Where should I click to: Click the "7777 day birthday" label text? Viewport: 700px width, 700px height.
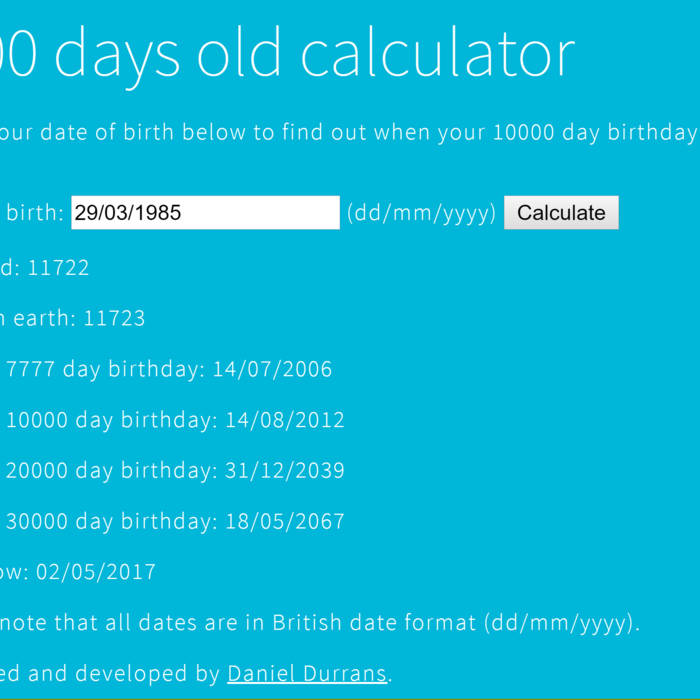[102, 370]
